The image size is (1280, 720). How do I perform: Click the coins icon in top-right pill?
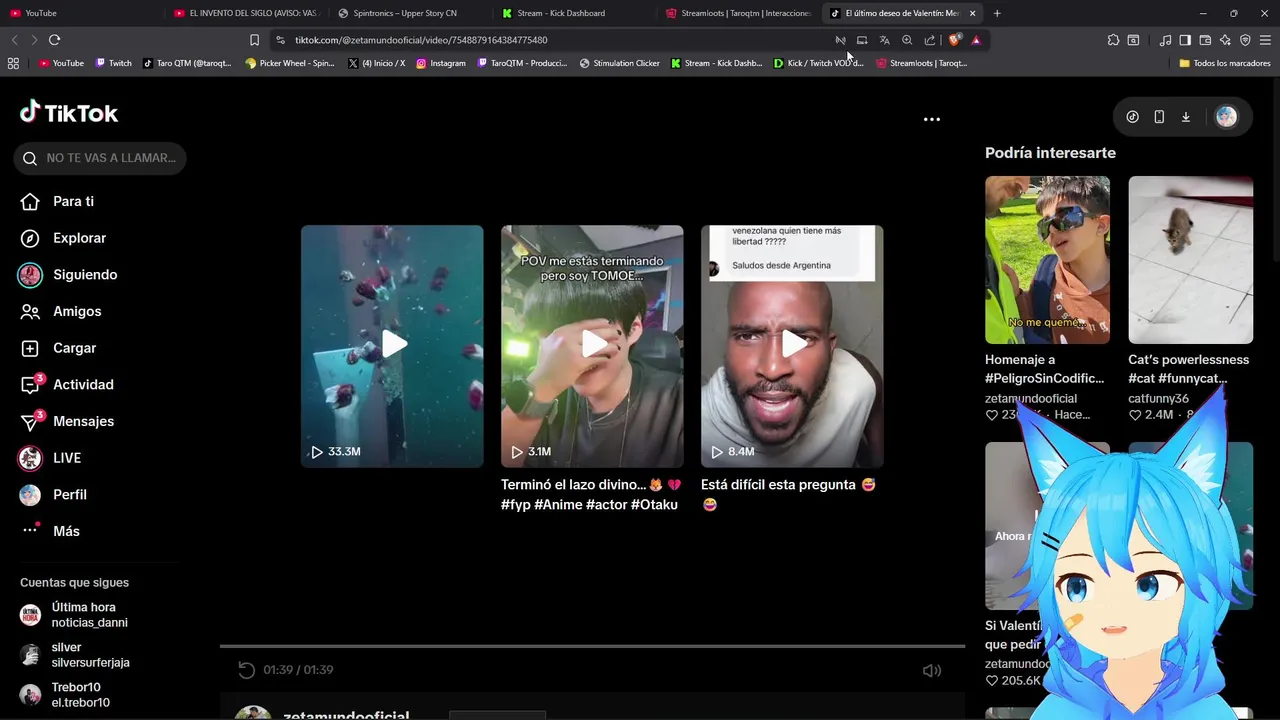click(1132, 117)
